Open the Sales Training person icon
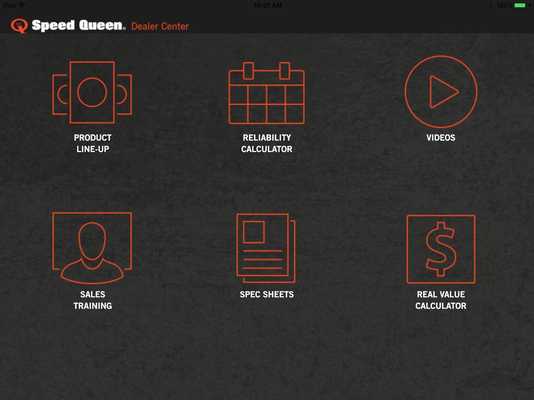This screenshot has height=400, width=534. (x=92, y=248)
